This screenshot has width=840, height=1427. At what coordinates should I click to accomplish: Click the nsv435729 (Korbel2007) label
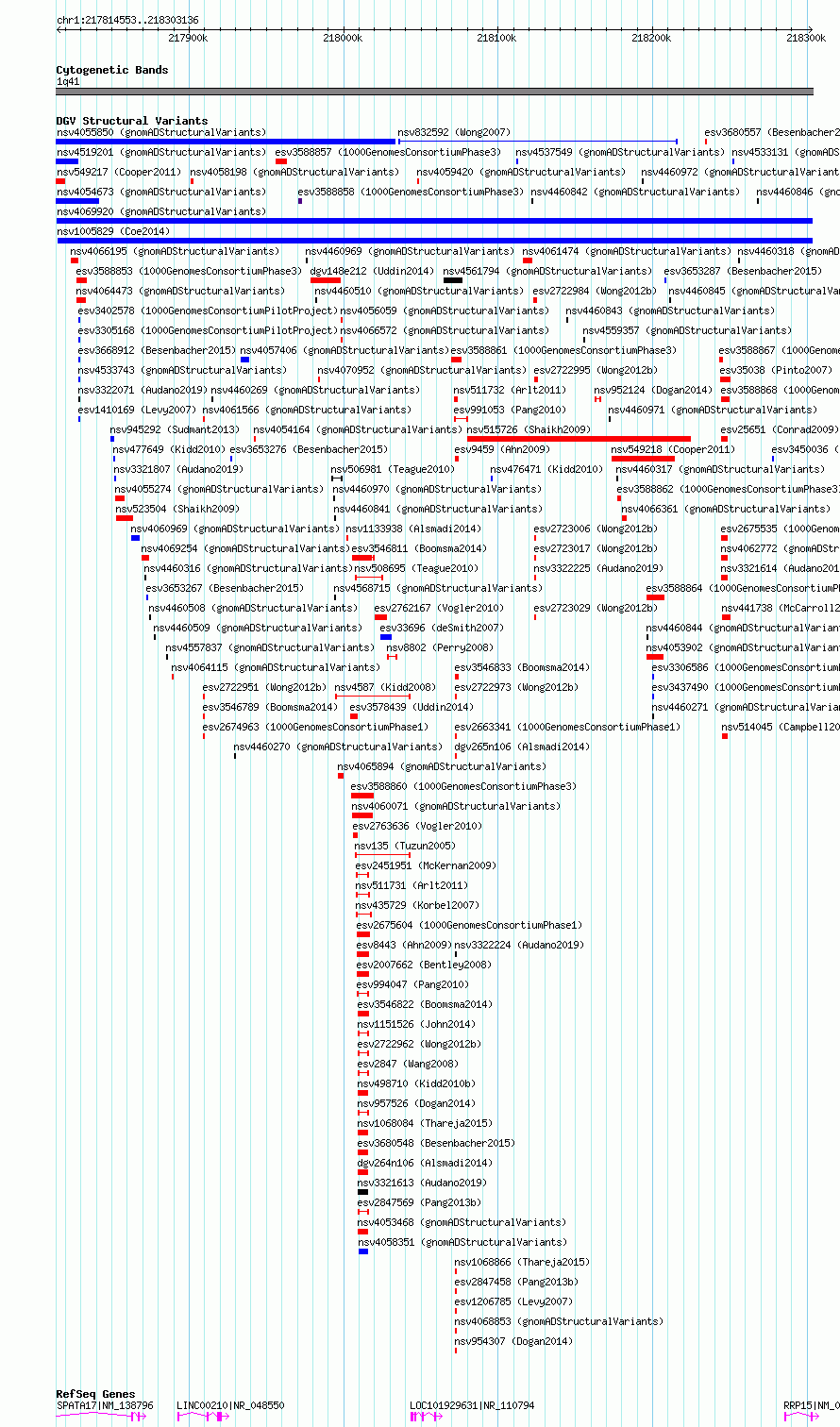(x=417, y=905)
